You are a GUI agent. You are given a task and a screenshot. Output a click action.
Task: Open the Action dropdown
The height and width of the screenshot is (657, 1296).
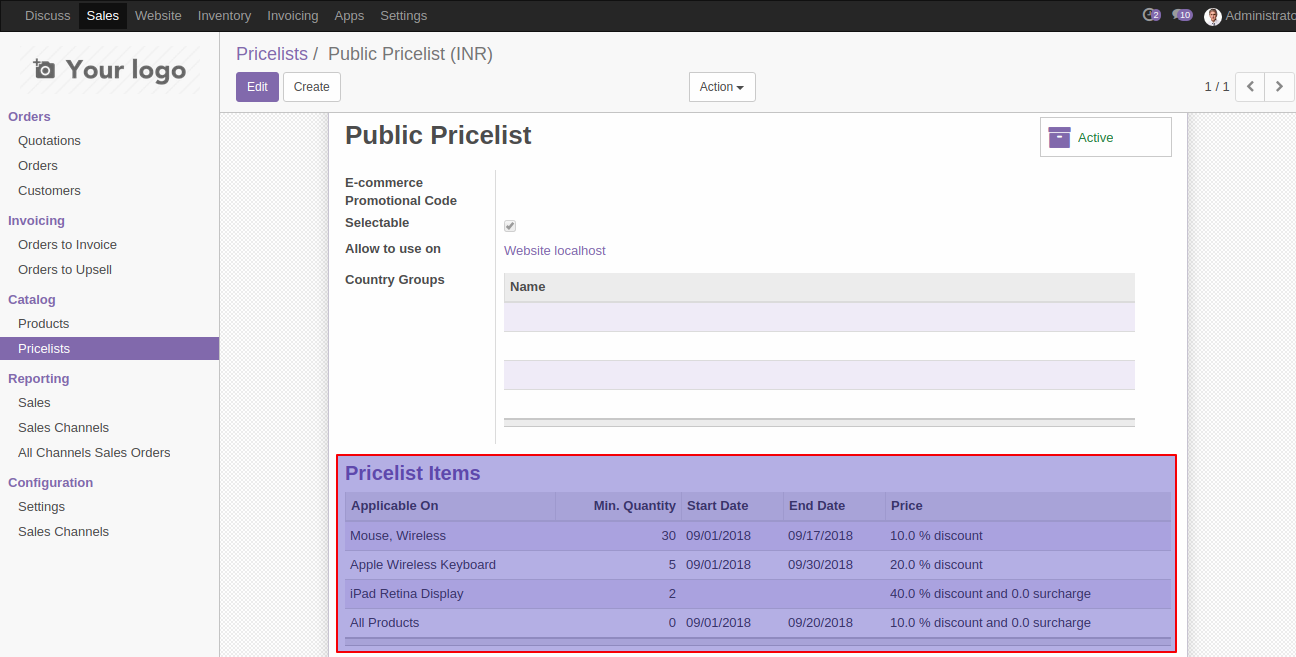[721, 87]
